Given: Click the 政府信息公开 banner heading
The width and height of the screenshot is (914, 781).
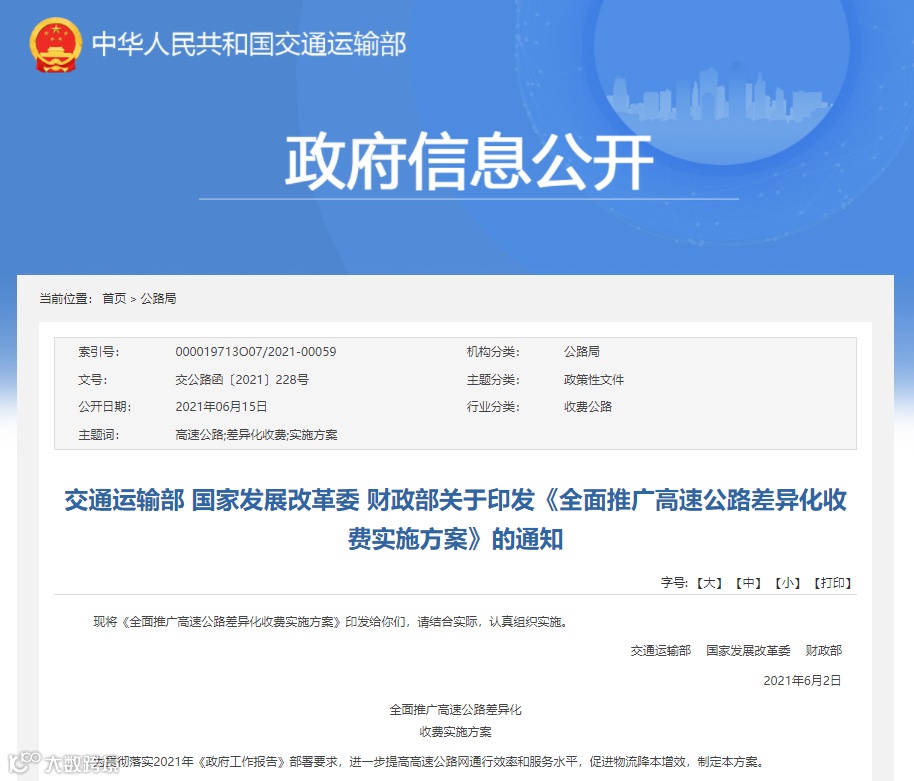Looking at the screenshot, I should pyautogui.click(x=469, y=161).
